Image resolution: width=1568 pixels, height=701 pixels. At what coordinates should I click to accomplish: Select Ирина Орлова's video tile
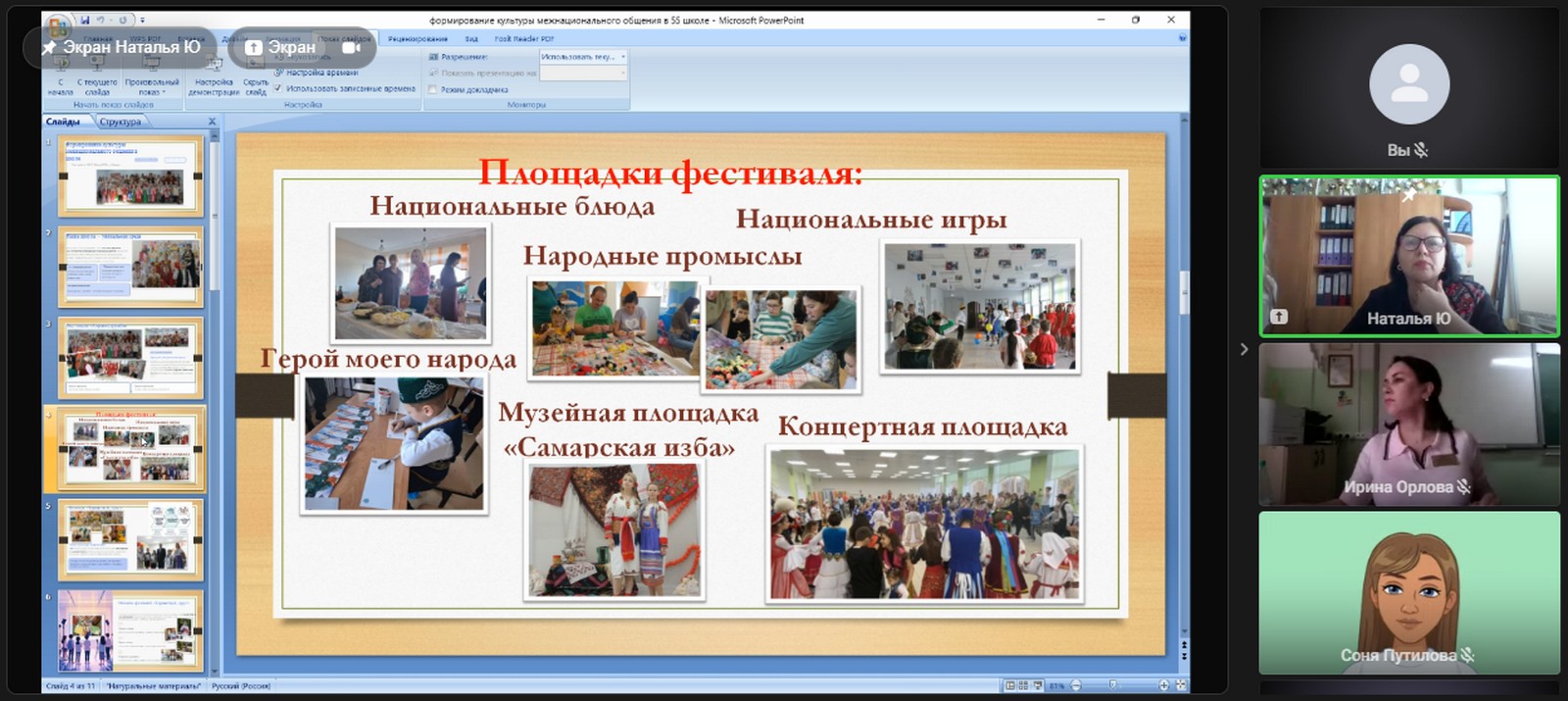(1408, 424)
